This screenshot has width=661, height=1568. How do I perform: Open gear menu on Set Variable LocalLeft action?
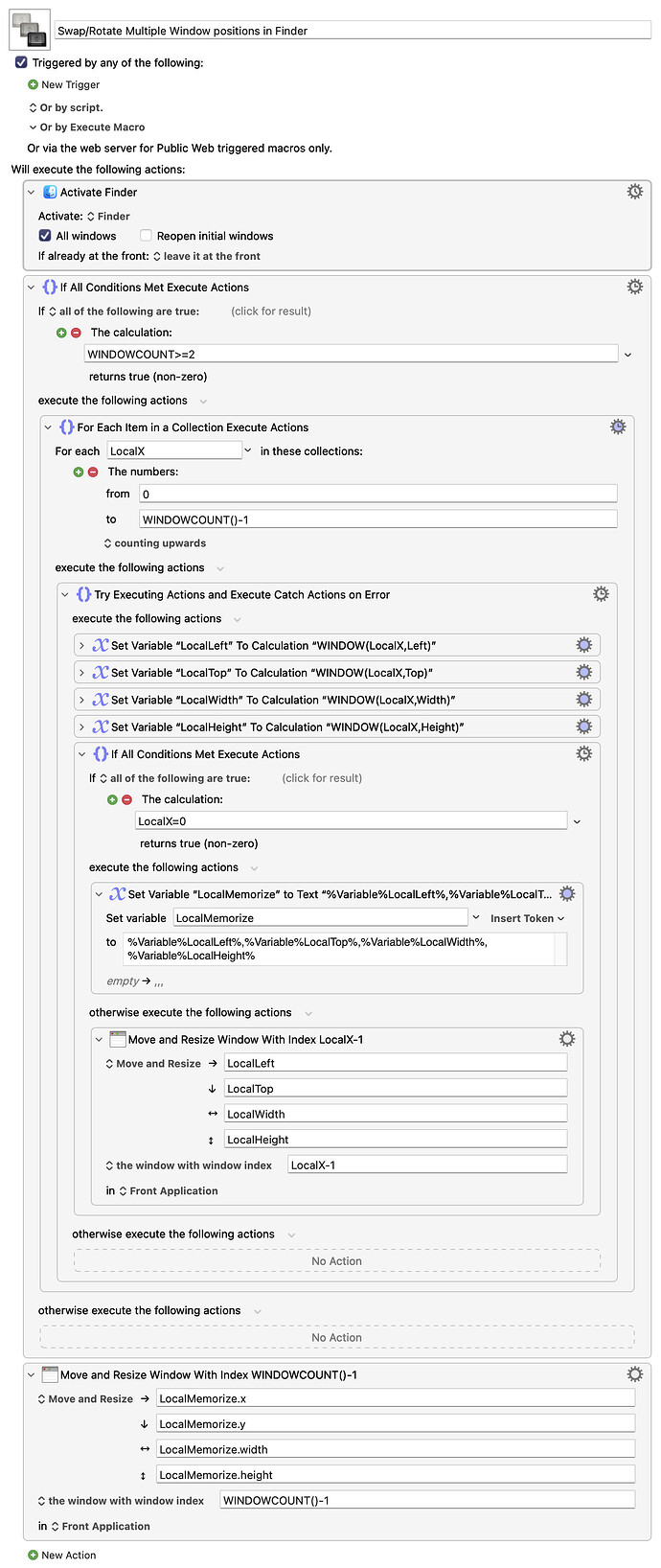pyautogui.click(x=584, y=645)
